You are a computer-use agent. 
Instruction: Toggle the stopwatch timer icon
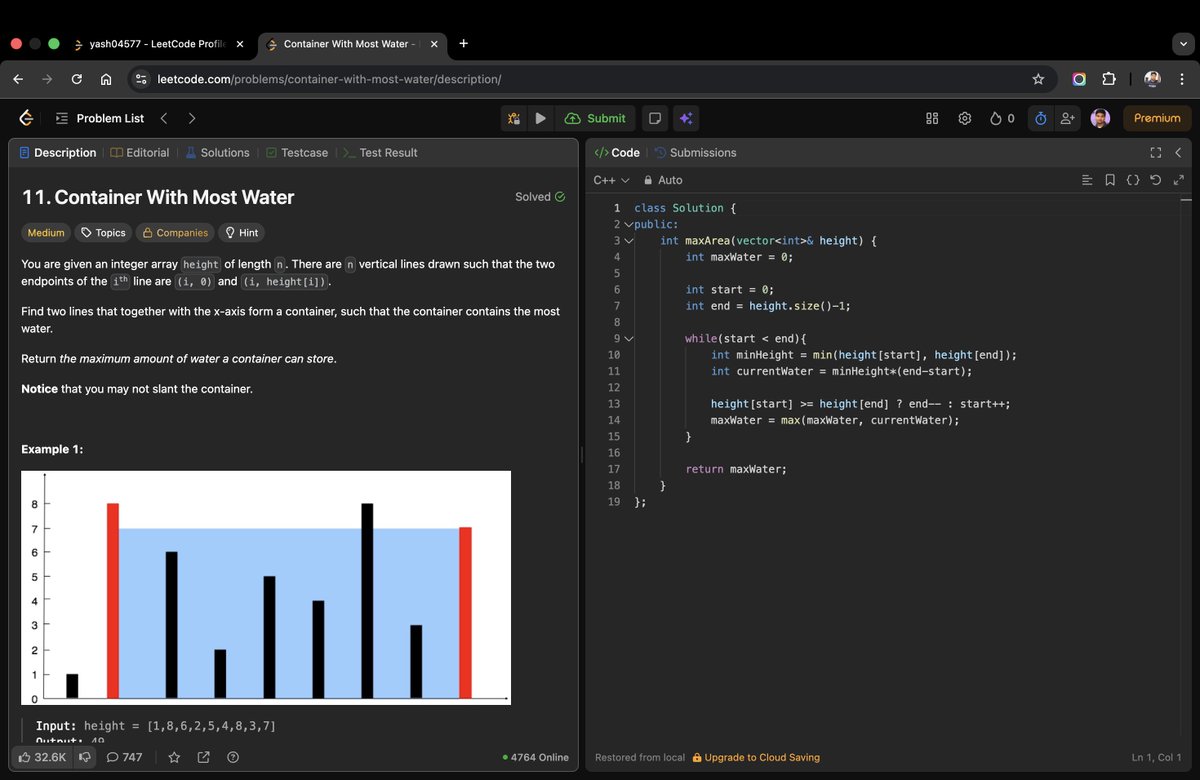tap(1040, 118)
